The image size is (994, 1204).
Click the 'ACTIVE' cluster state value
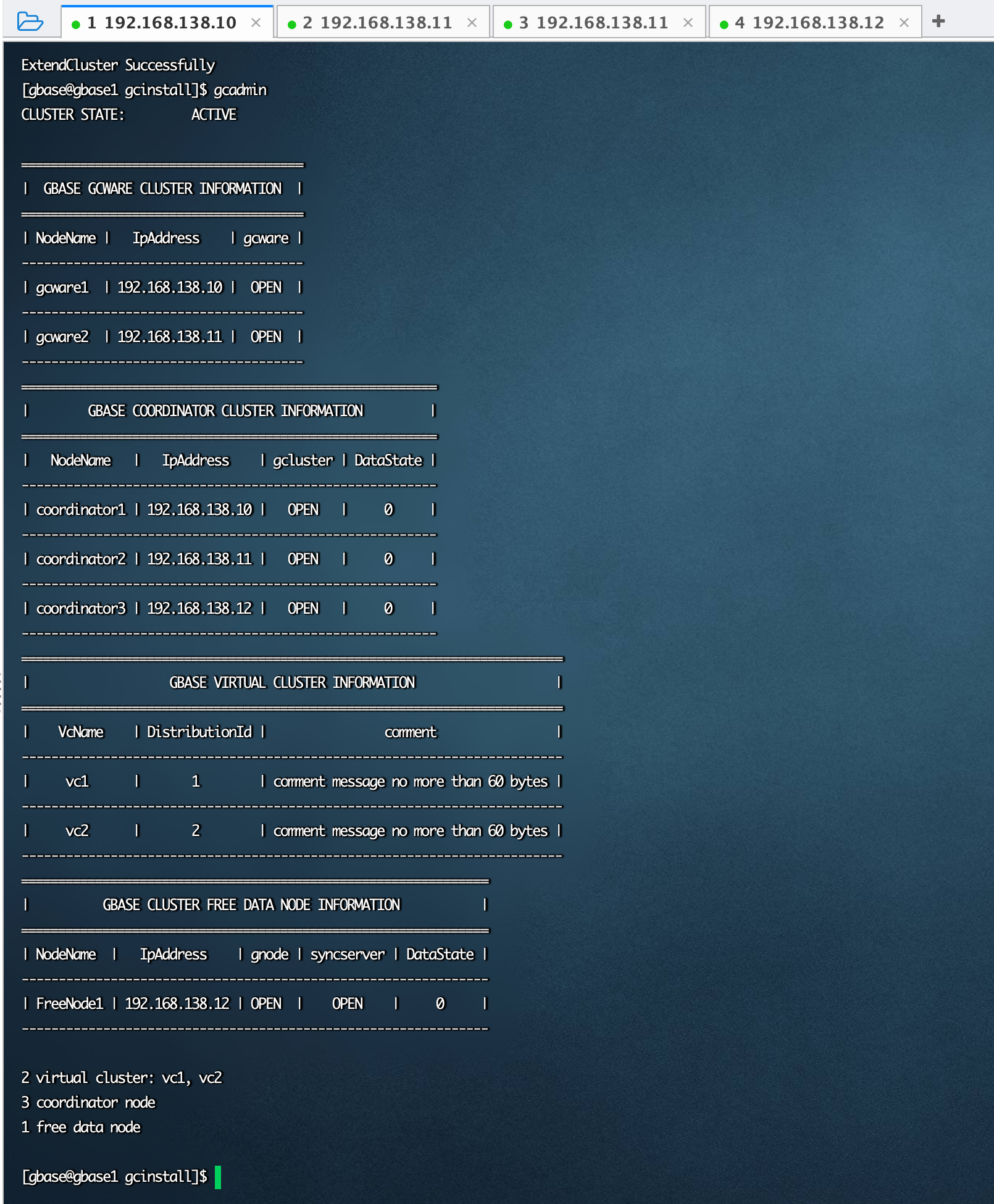click(x=214, y=115)
